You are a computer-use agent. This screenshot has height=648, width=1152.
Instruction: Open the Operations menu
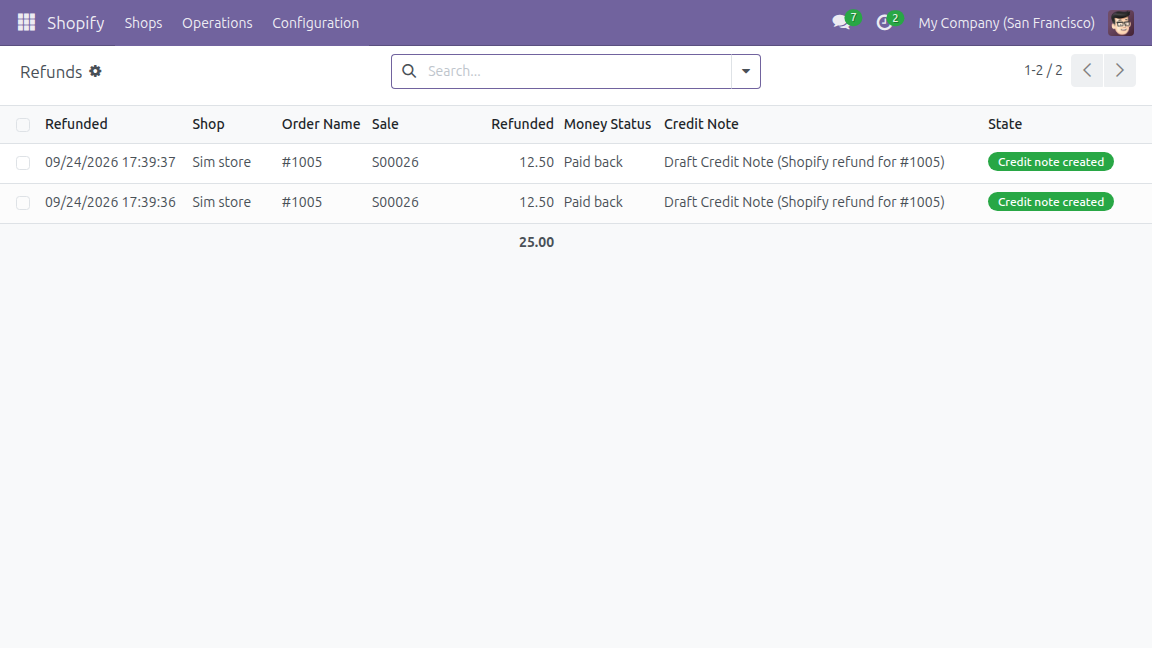[x=217, y=23]
